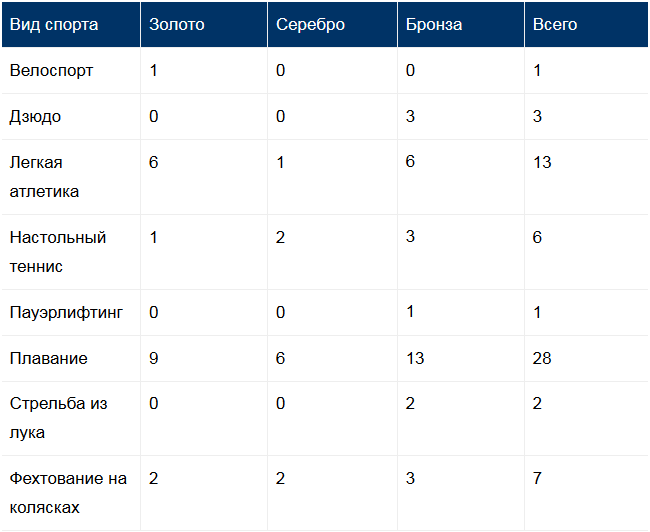Click the "Бронза" column header
Viewport: 650px width, 532px height.
(434, 24)
